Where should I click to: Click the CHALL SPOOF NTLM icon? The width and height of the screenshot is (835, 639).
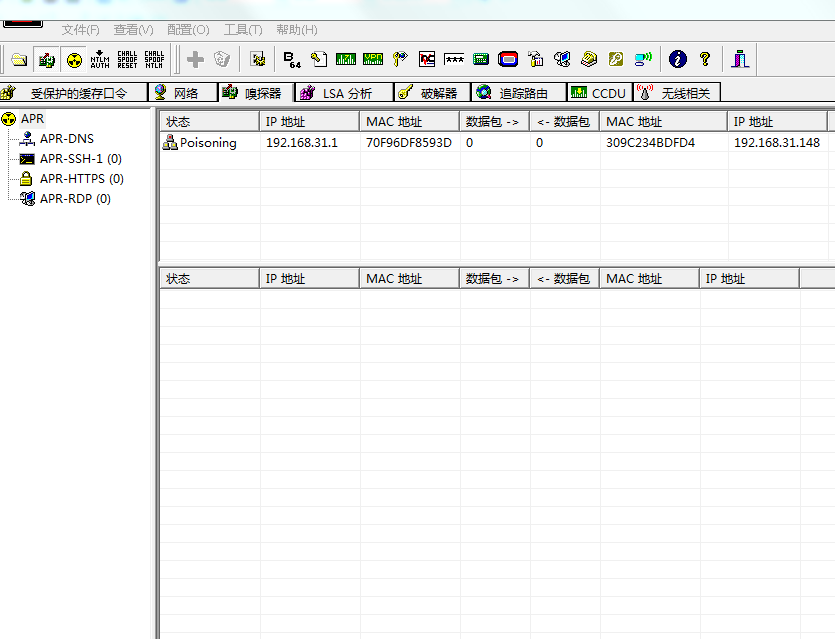pyautogui.click(x=154, y=59)
